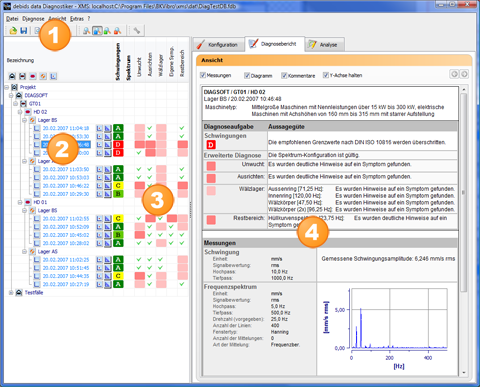Open the Konfiguration tab

coord(218,45)
